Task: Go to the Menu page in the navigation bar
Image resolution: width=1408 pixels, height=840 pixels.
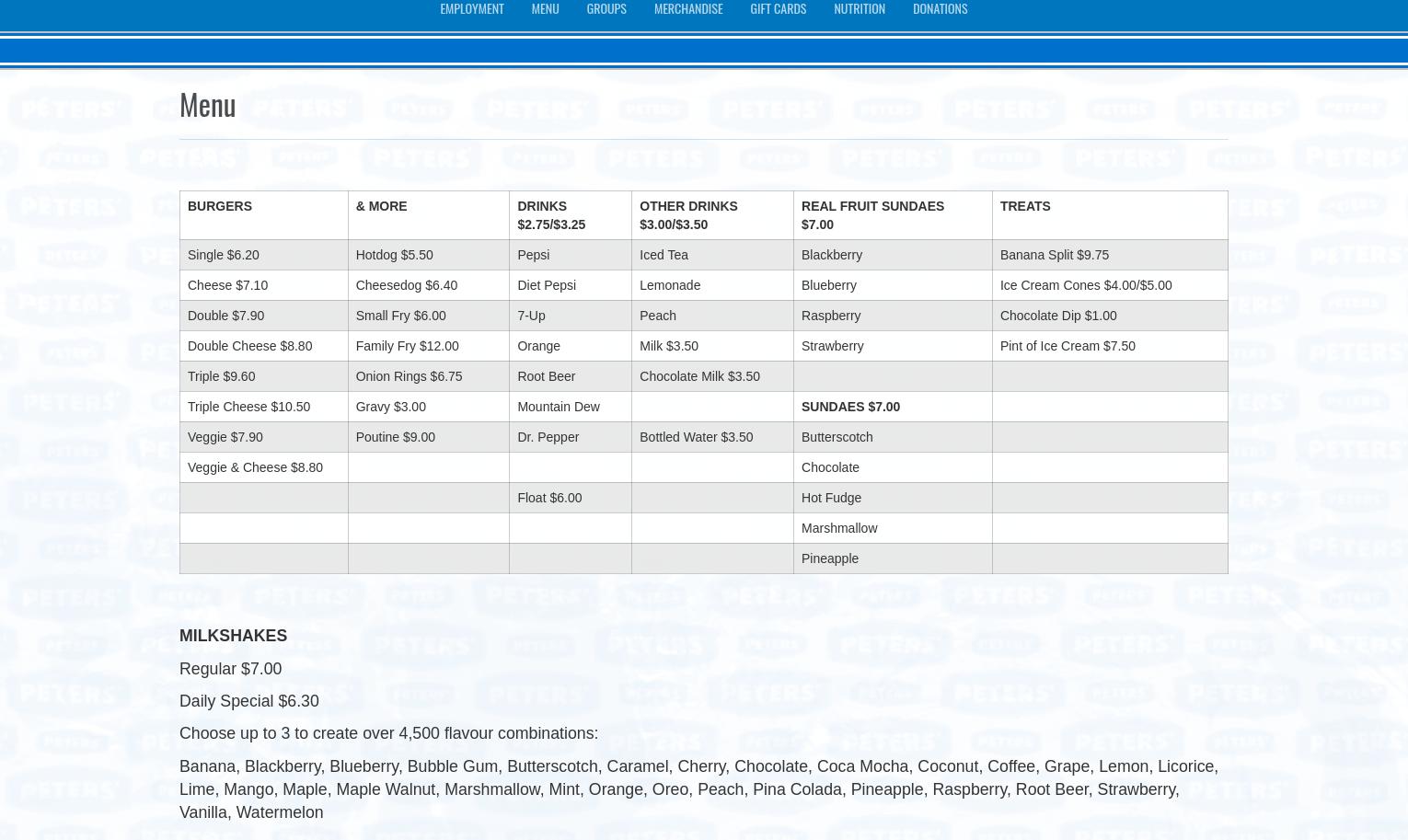Action: [545, 9]
